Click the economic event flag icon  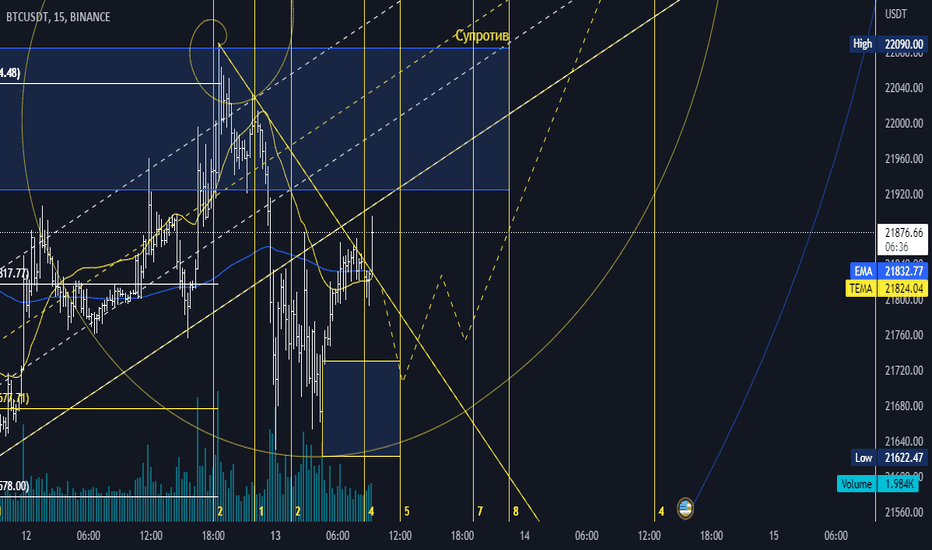point(685,508)
